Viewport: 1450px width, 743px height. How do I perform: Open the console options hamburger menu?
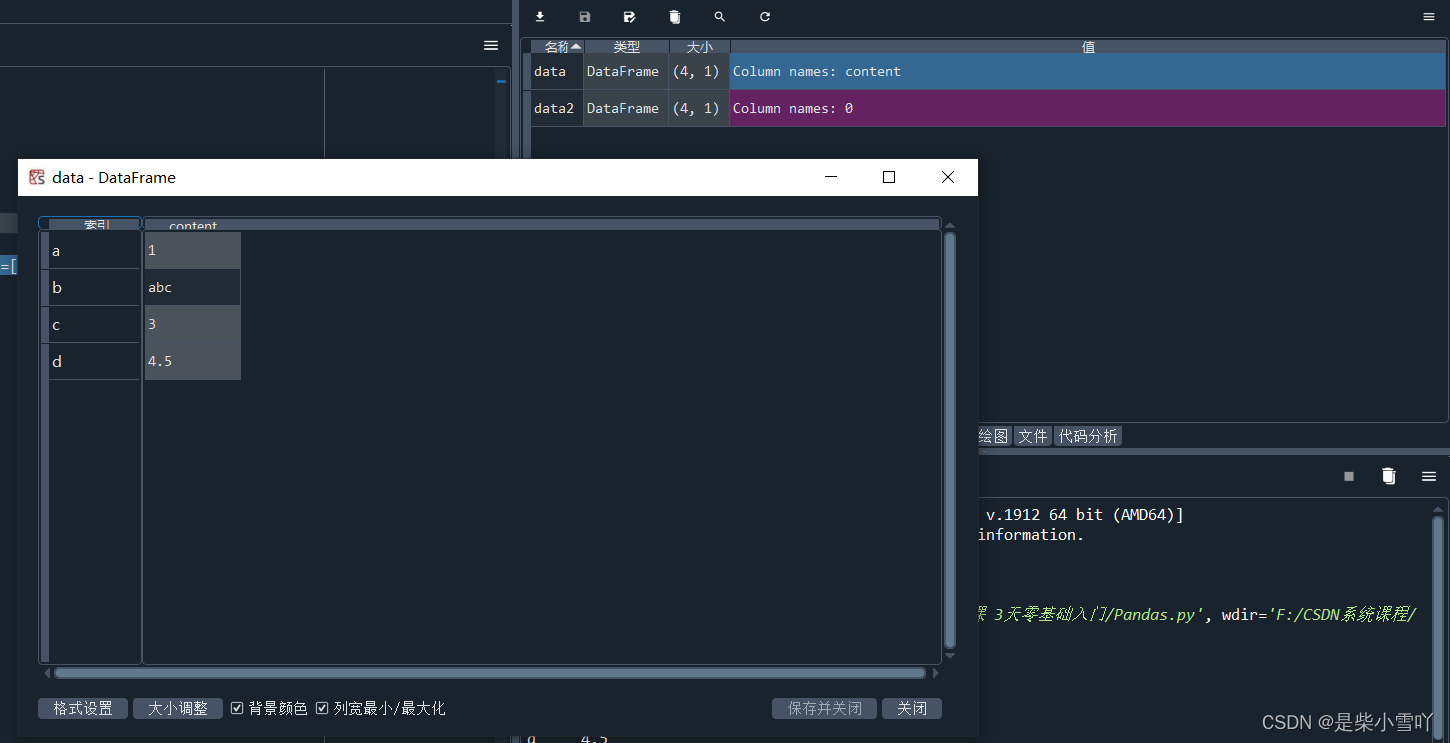(x=1428, y=476)
